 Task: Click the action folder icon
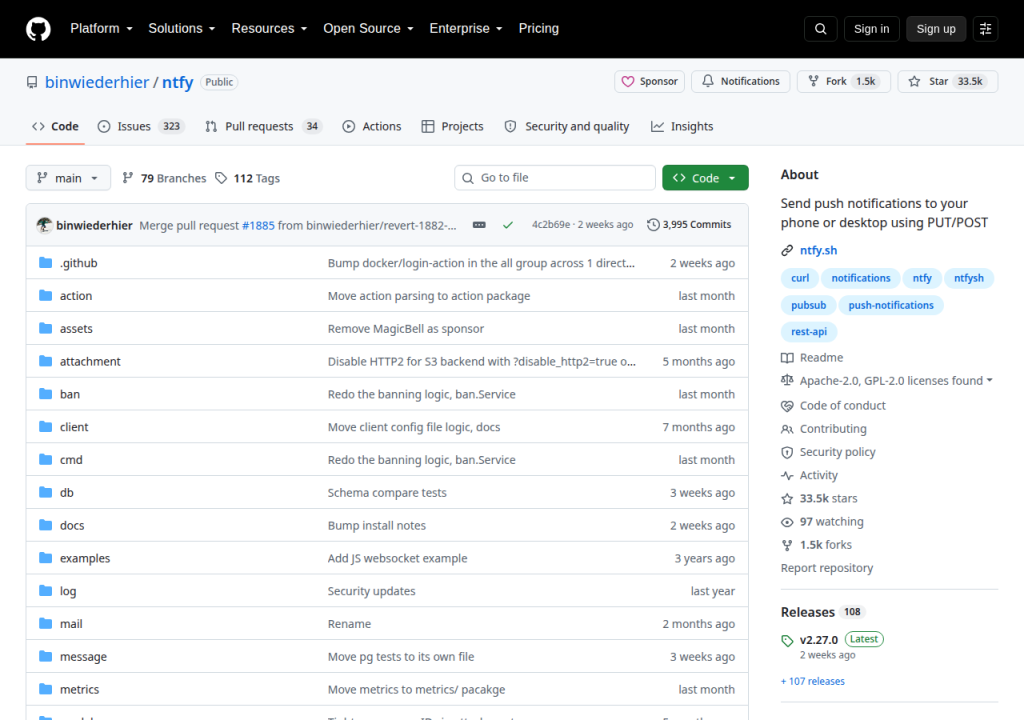click(45, 295)
